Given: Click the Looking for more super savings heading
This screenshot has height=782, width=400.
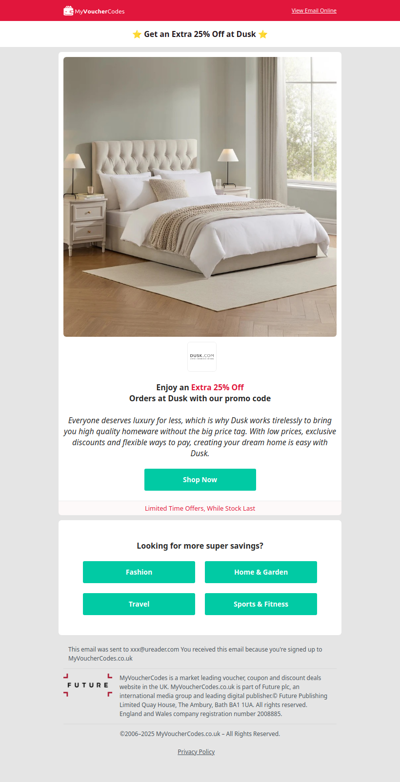Looking at the screenshot, I should click(x=200, y=546).
